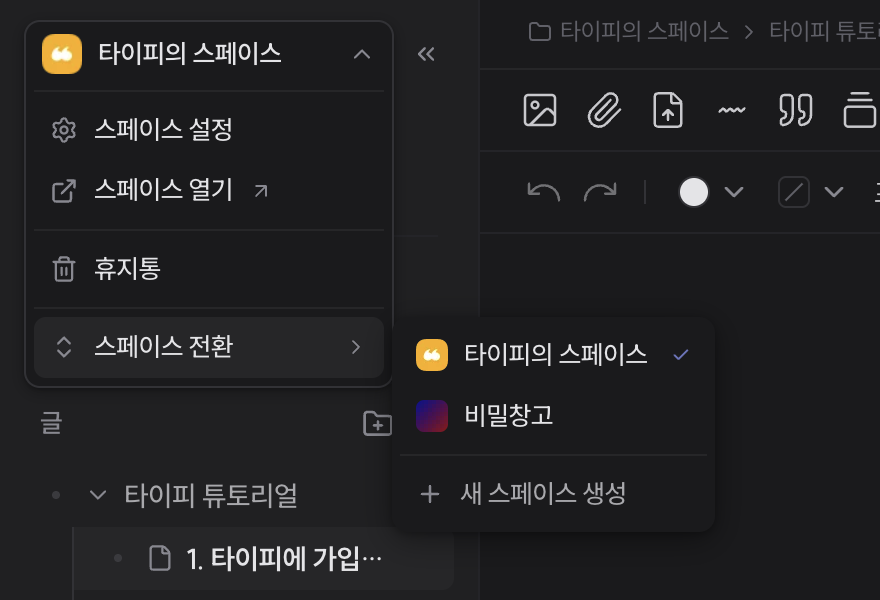Attach a file with paperclip icon

coord(604,110)
